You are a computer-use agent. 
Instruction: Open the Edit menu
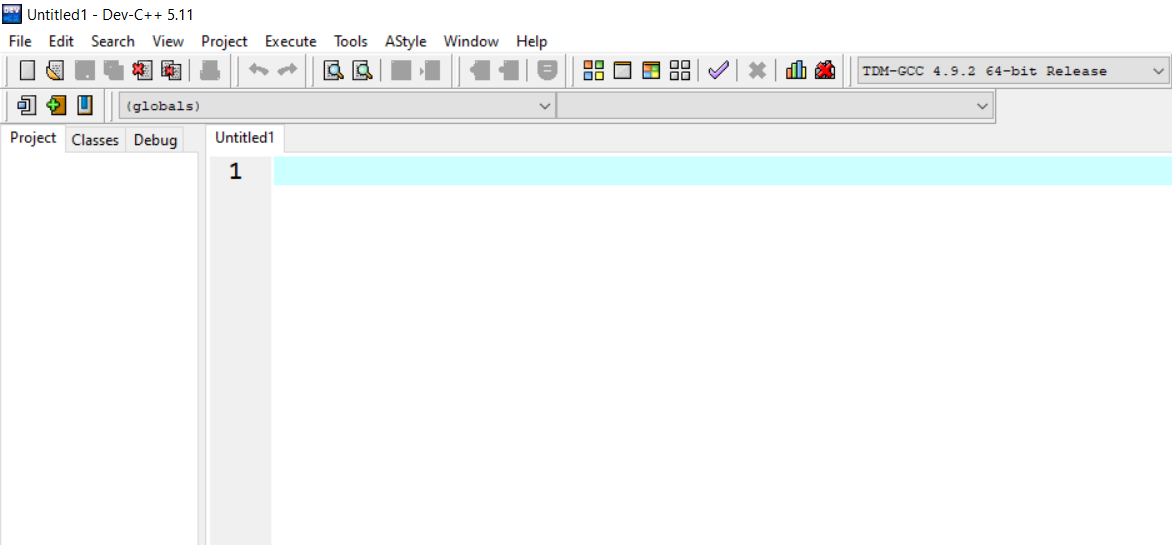(61, 41)
